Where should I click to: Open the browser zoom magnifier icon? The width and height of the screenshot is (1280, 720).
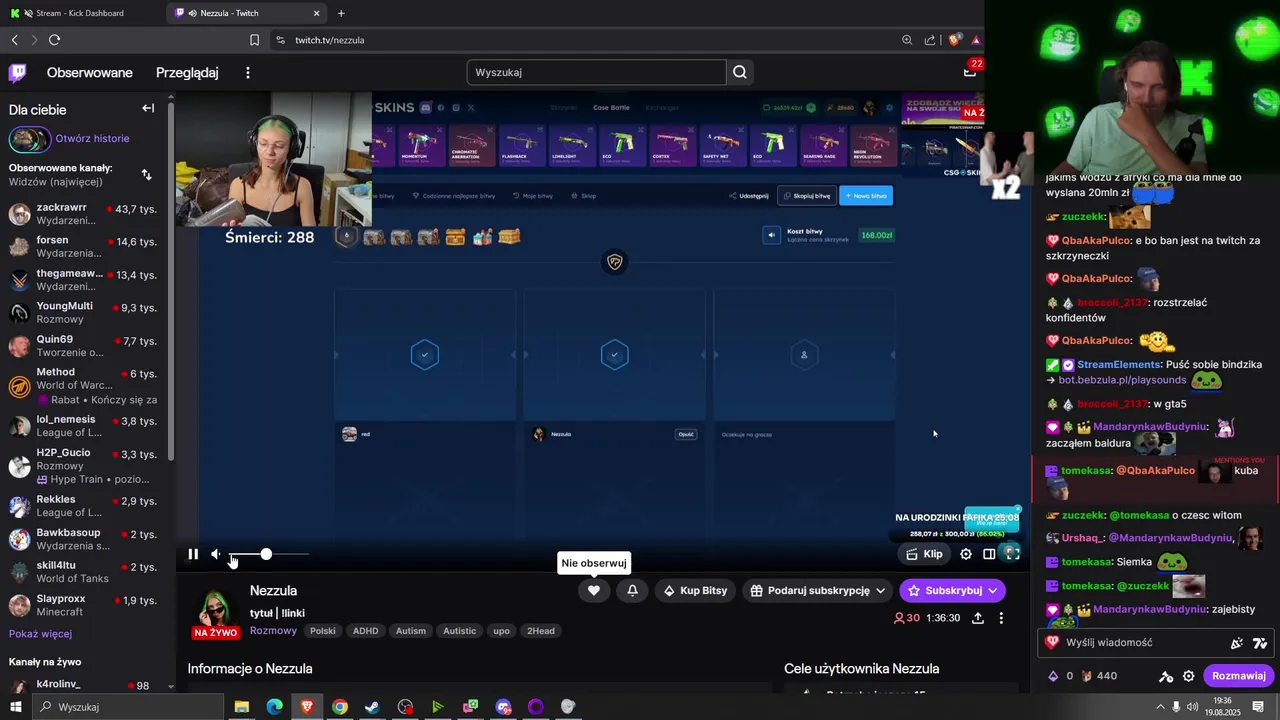[x=907, y=40]
